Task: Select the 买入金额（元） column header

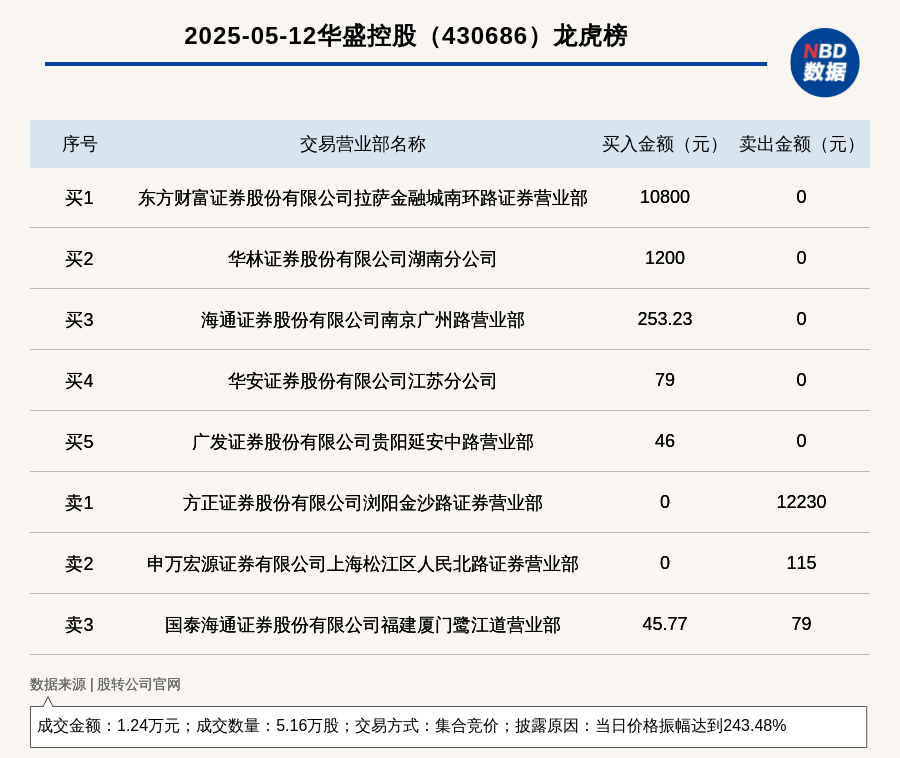Action: (665, 144)
